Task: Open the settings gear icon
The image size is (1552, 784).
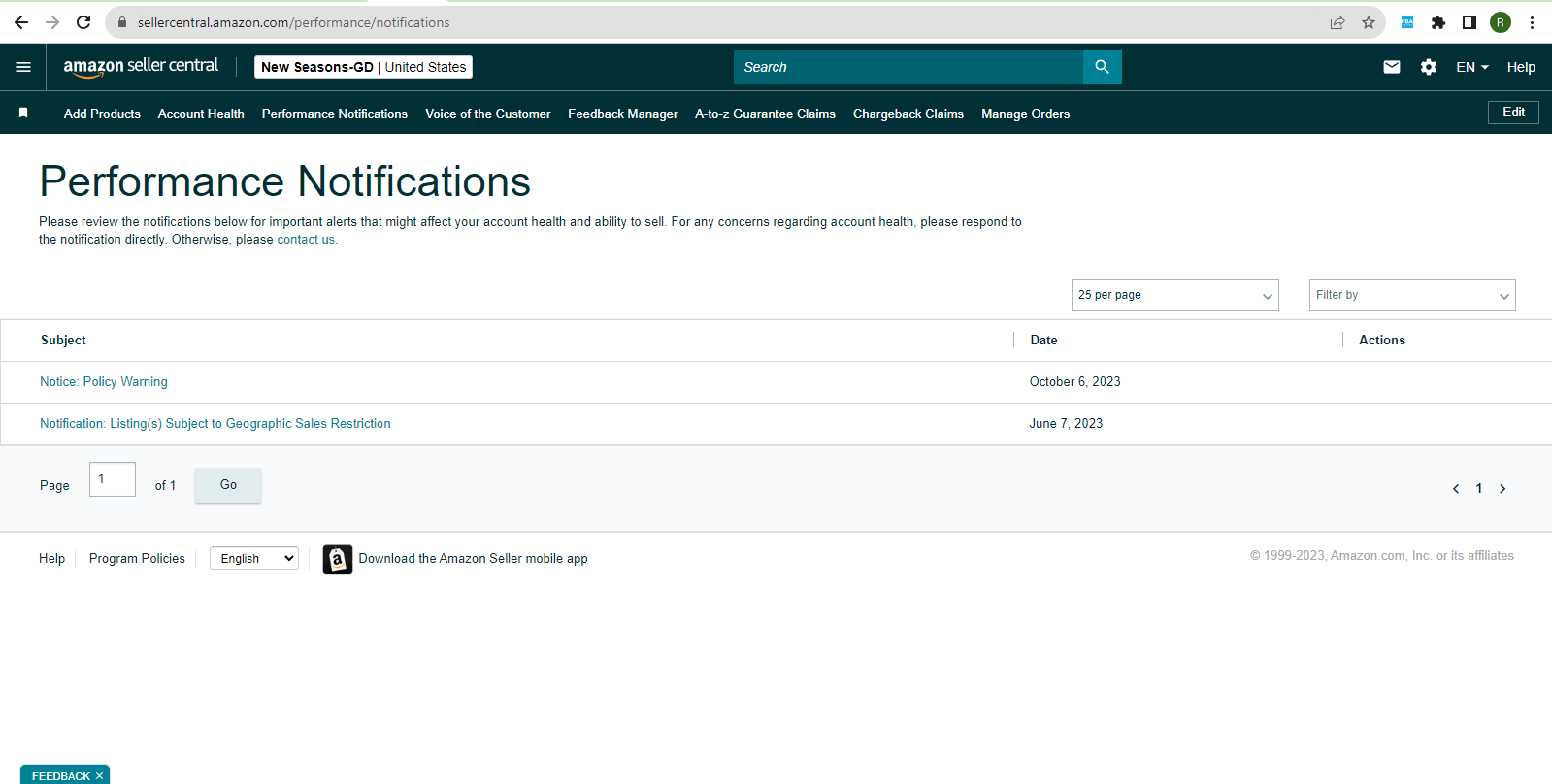Action: click(x=1429, y=67)
